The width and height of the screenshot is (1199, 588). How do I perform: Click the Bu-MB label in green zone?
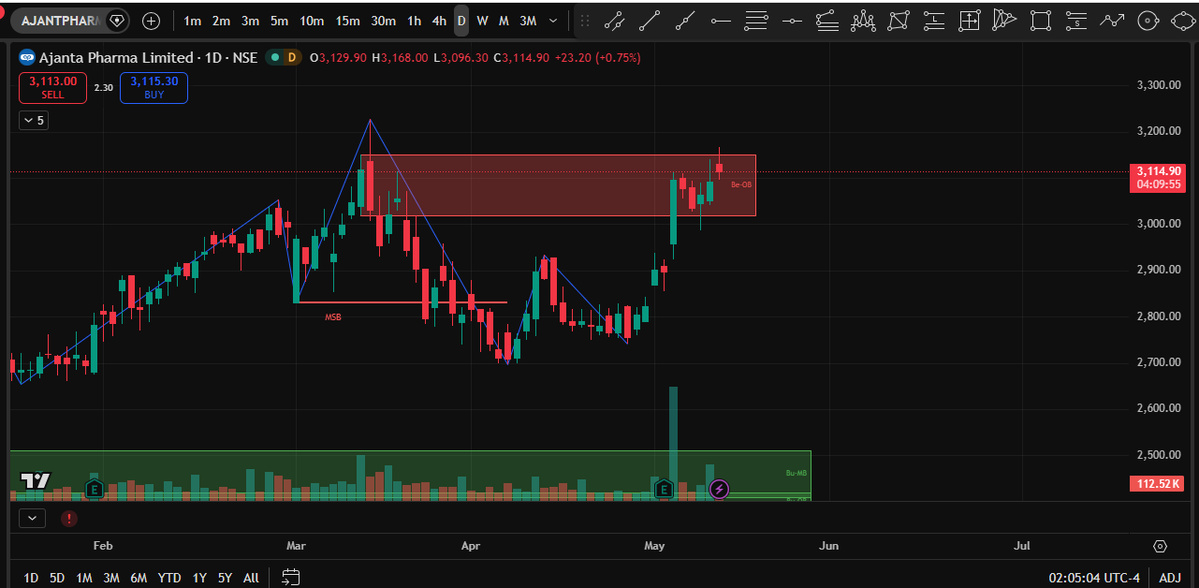796,473
